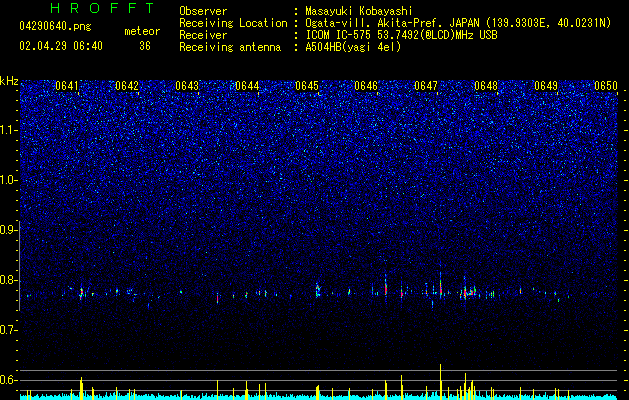Viewport: 629px width, 400px height.
Task: Click the Receiving antenna label
Action: [x=230, y=47]
